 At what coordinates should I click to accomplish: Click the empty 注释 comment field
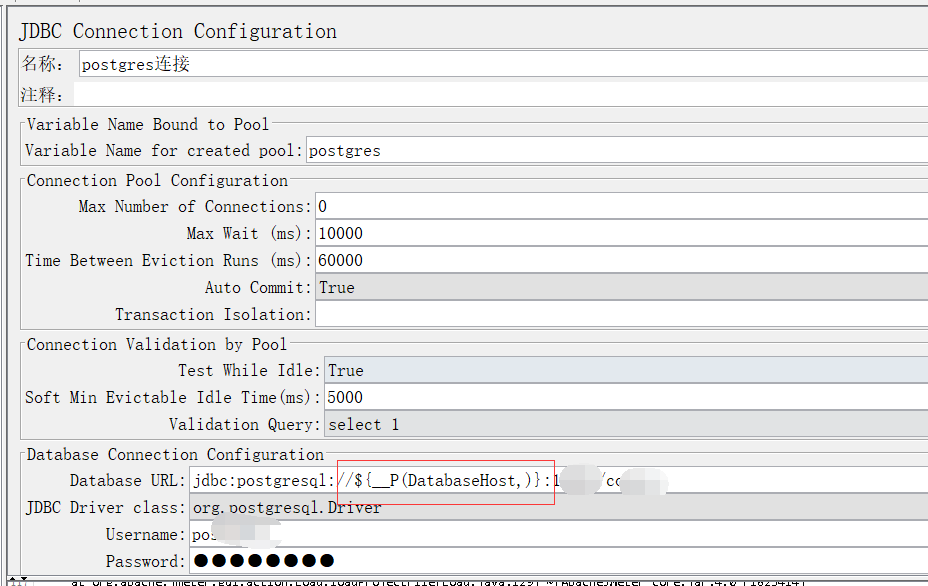point(501,94)
